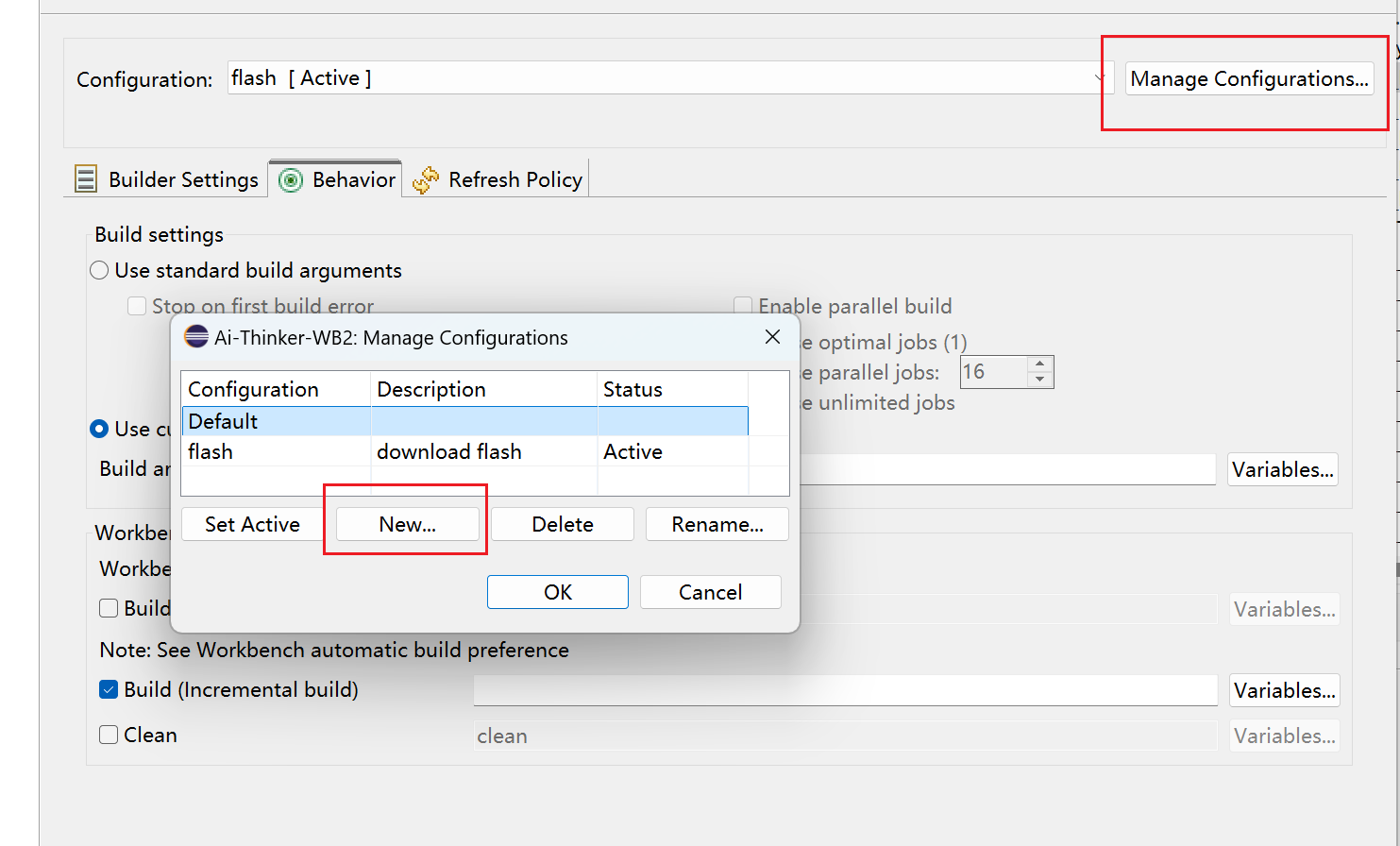Click the clean target input field

point(846,736)
